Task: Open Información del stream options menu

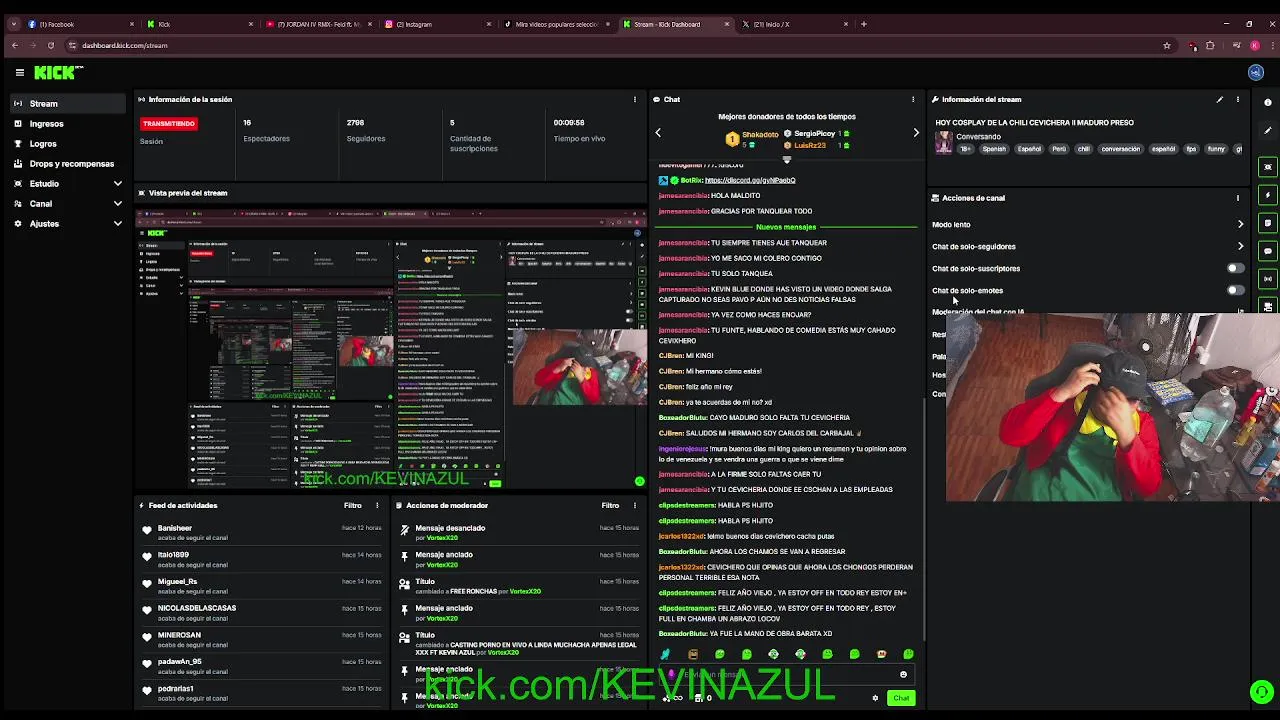Action: [1237, 99]
